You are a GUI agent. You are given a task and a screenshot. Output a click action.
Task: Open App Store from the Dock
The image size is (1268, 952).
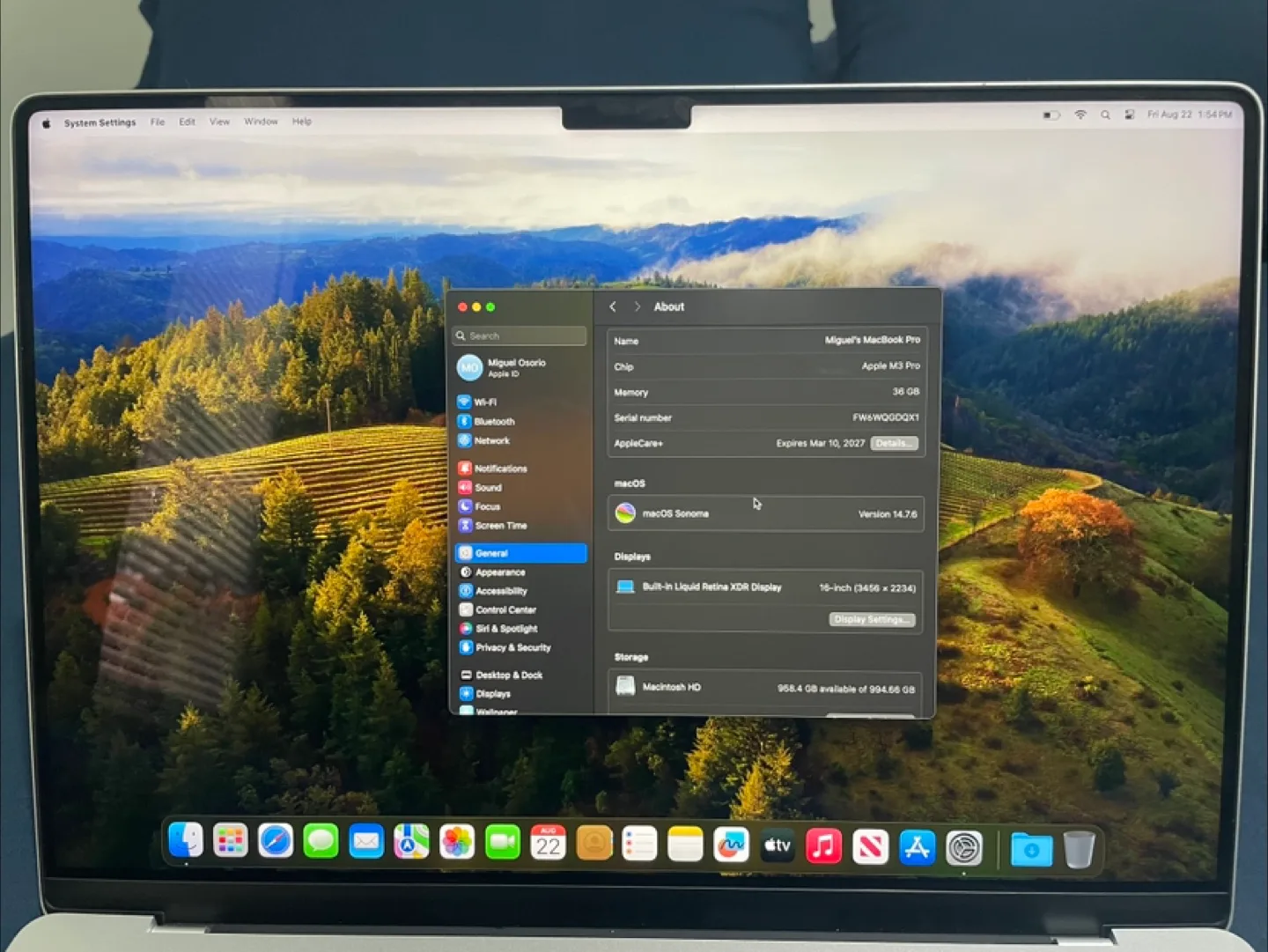coord(917,848)
